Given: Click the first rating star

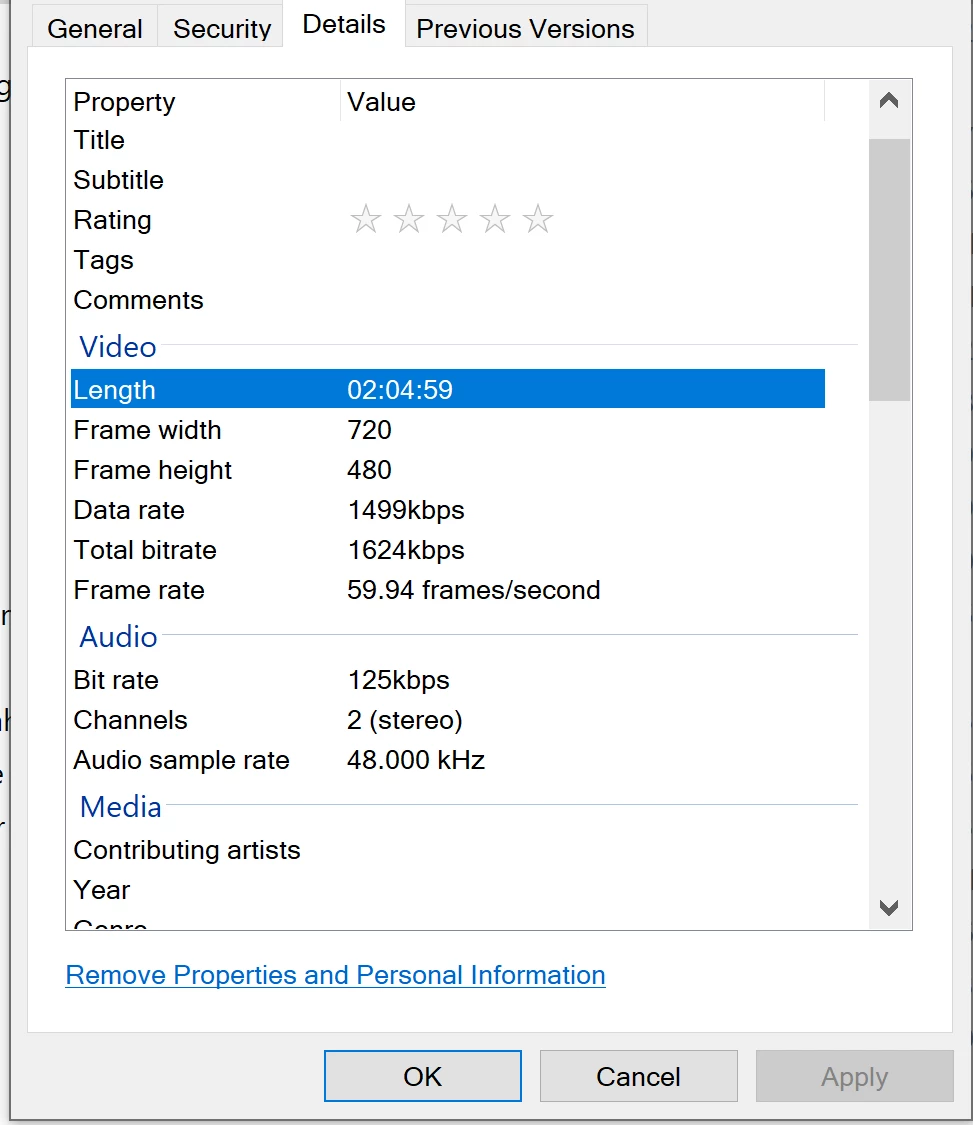Looking at the screenshot, I should [366, 219].
